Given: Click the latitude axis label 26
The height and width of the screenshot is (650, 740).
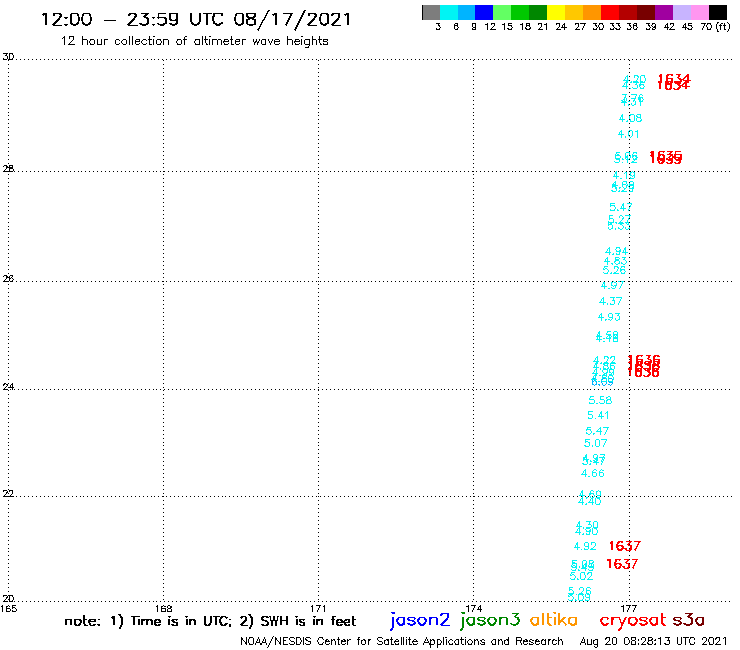Looking at the screenshot, I should tap(8, 279).
